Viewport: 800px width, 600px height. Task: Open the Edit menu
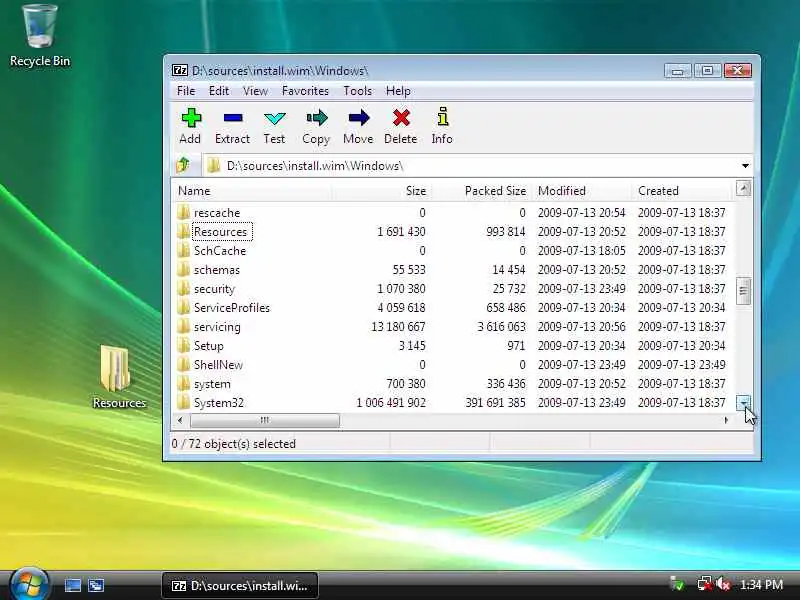point(219,91)
